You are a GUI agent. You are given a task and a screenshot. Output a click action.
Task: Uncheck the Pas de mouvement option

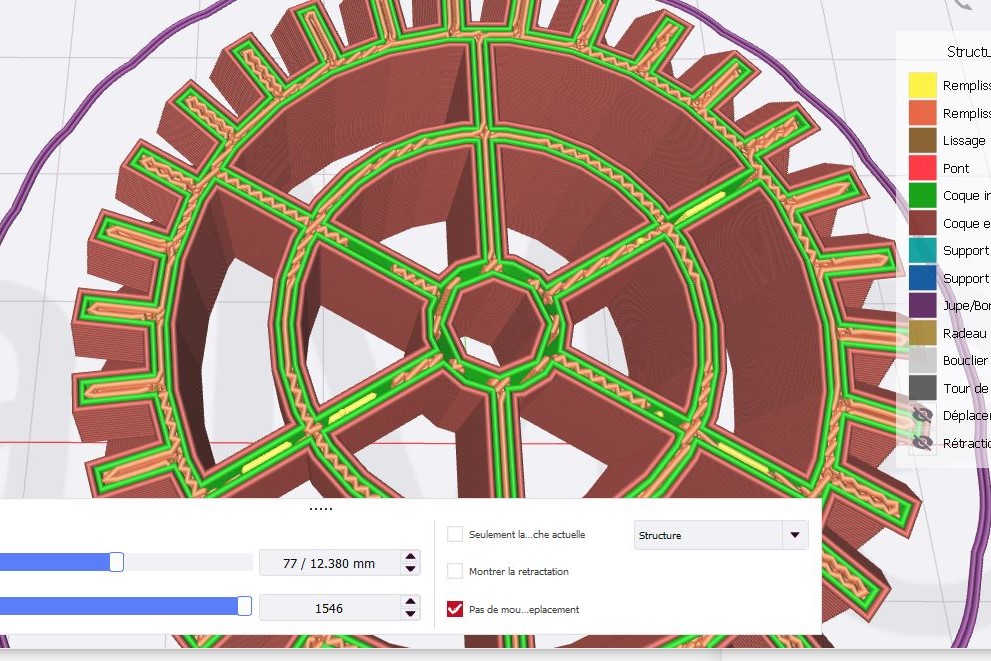pos(455,608)
